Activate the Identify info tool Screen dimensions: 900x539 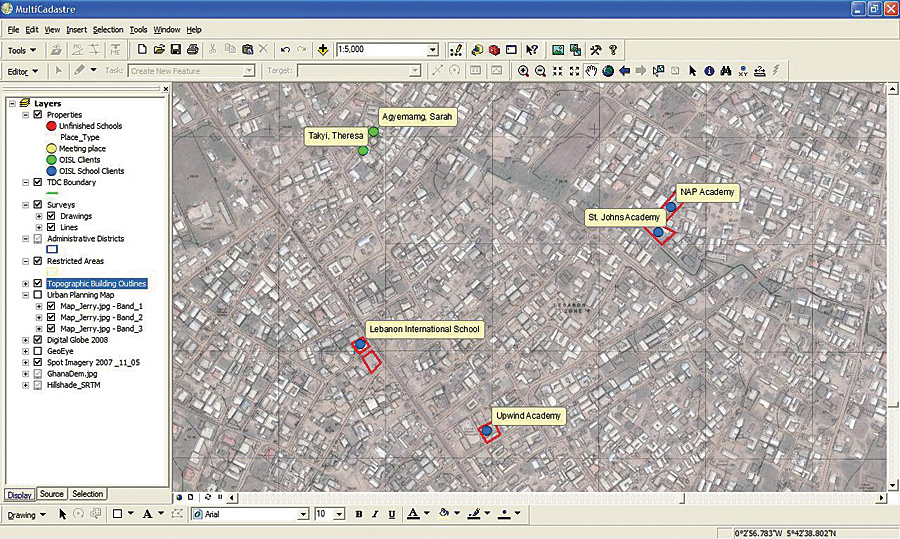[709, 71]
